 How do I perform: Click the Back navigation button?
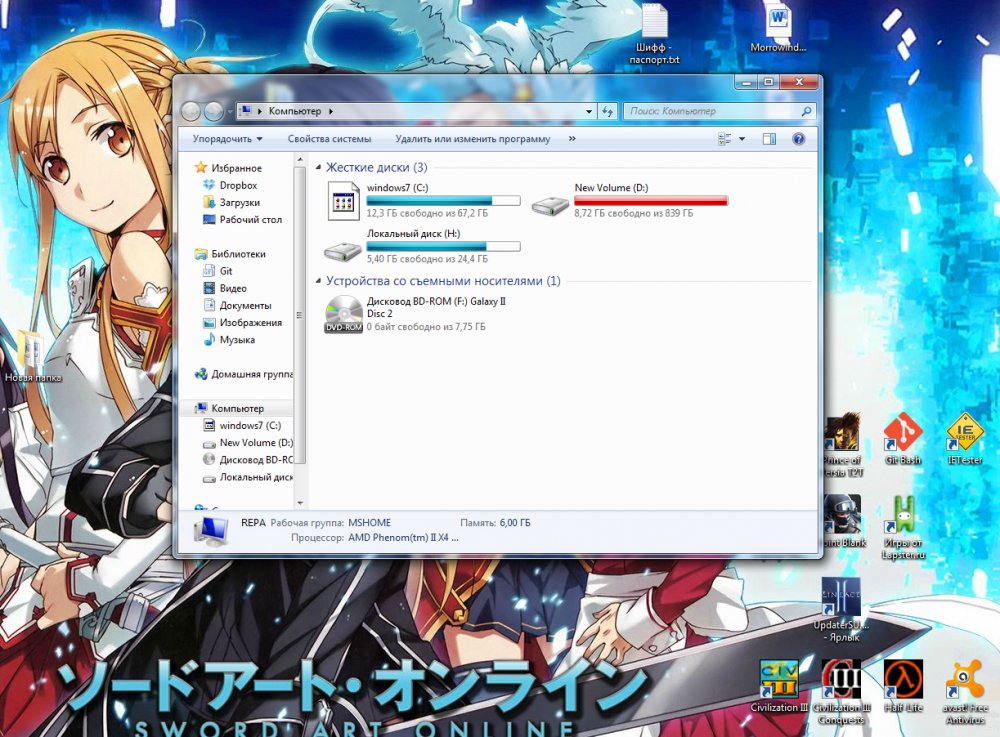191,111
